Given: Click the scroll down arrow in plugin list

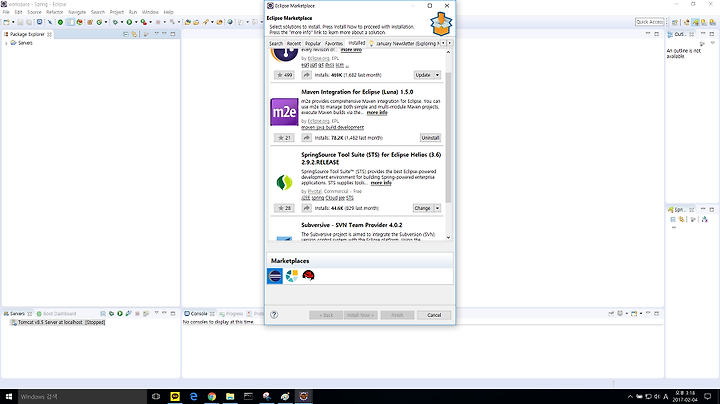Looking at the screenshot, I should [448, 237].
